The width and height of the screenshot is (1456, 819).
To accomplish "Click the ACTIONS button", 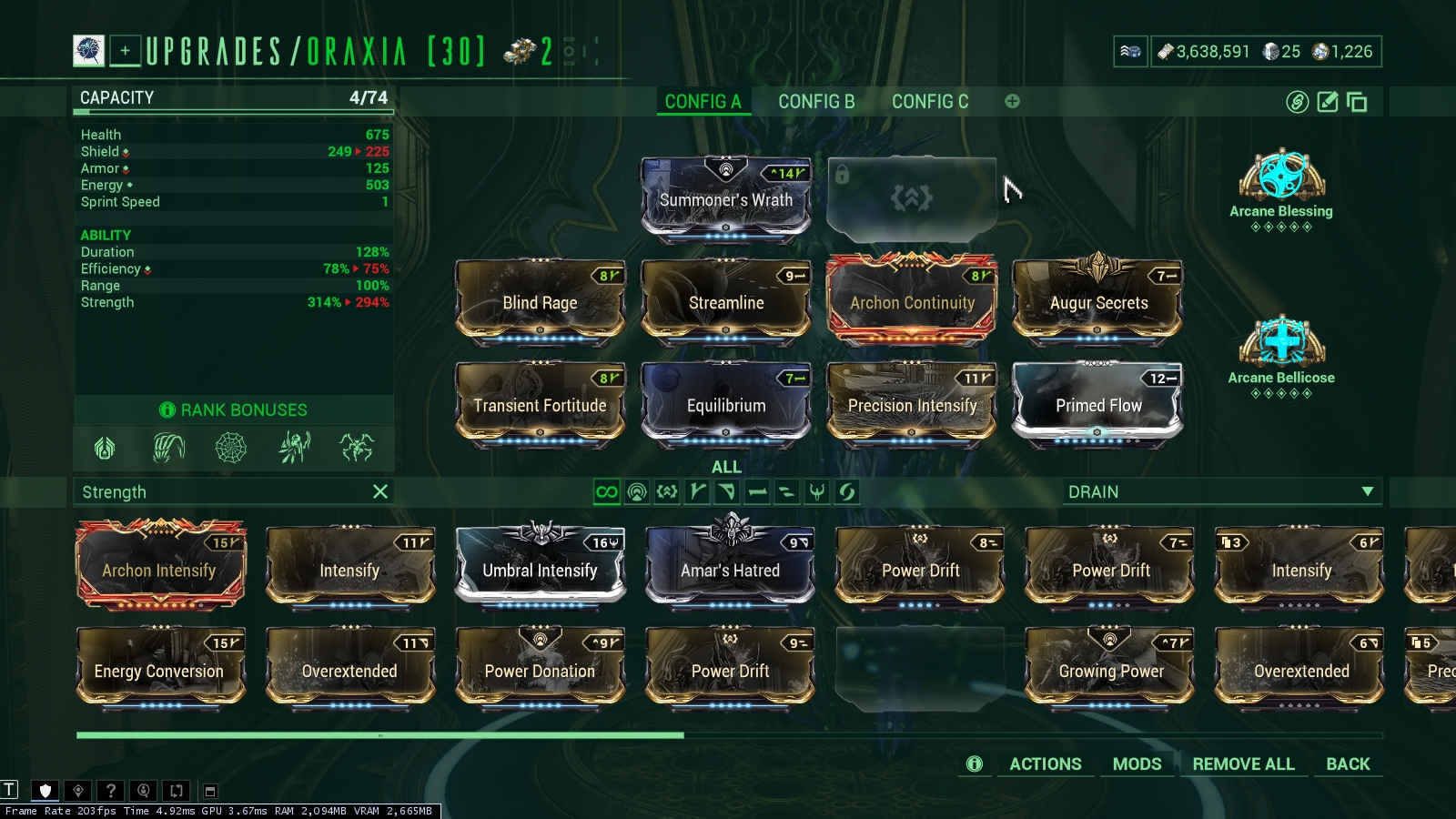I will coord(1046,764).
